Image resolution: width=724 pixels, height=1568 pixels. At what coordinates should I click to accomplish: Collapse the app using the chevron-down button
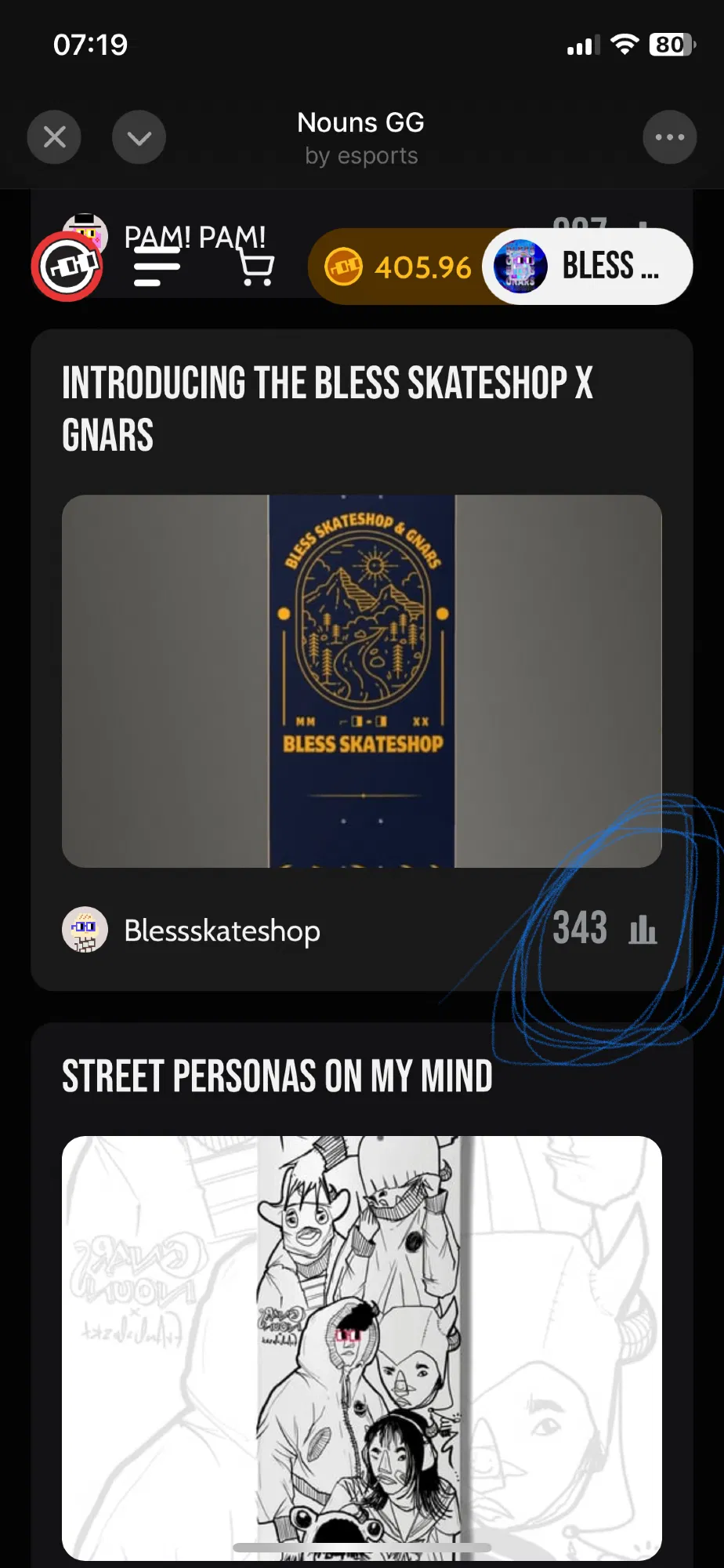tap(139, 137)
